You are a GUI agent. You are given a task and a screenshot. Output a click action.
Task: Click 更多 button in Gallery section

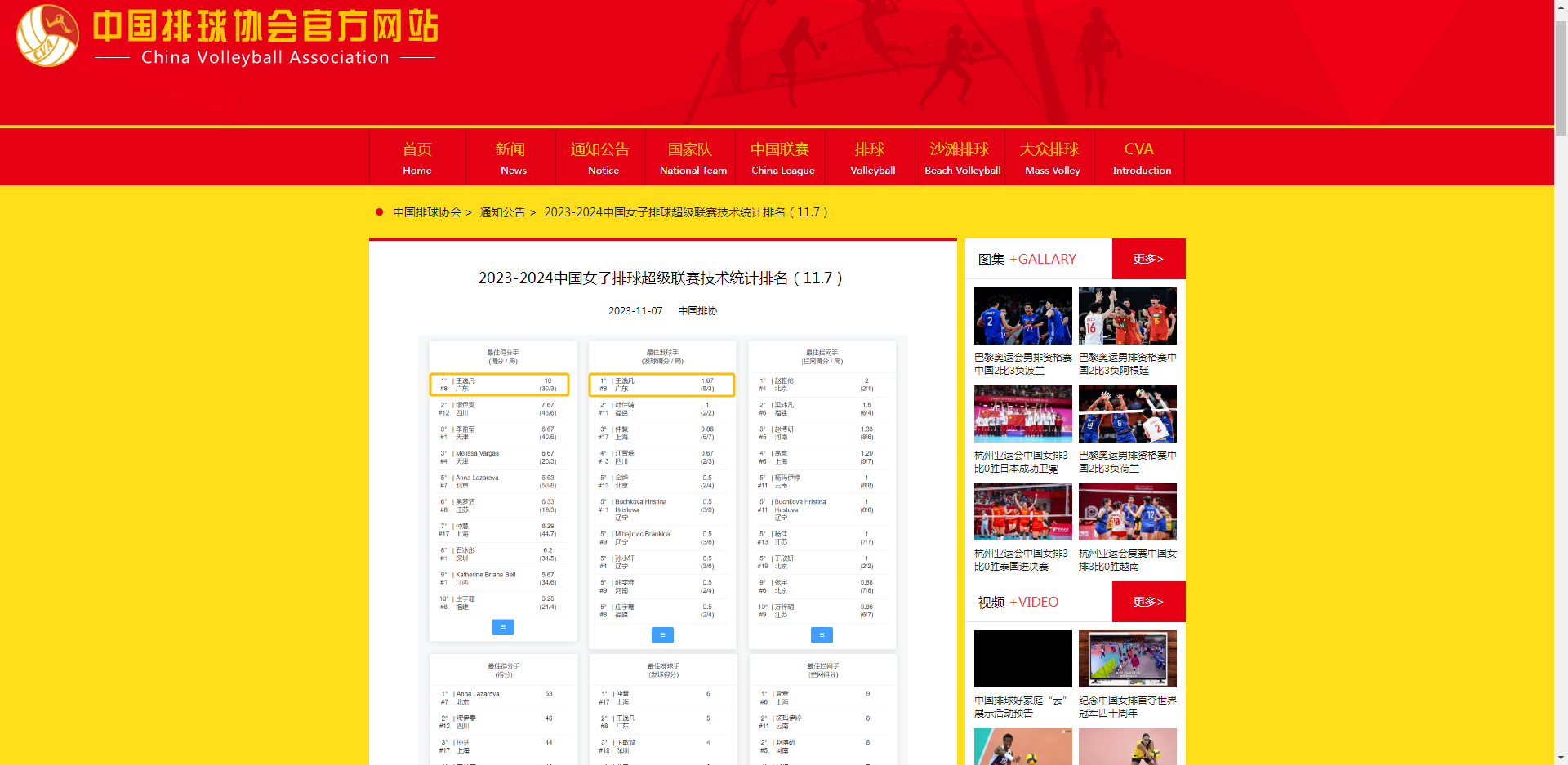pos(1148,259)
